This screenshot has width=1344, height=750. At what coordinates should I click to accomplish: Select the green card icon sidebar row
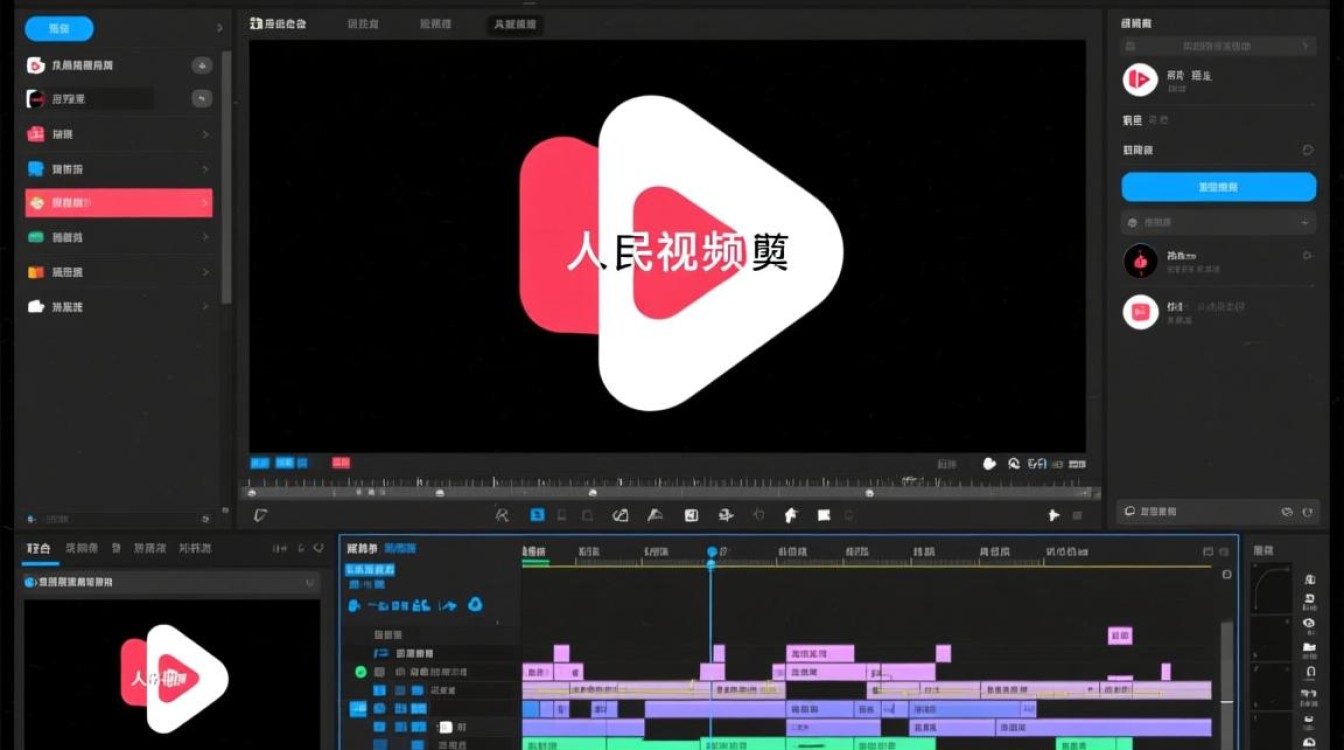coord(118,237)
